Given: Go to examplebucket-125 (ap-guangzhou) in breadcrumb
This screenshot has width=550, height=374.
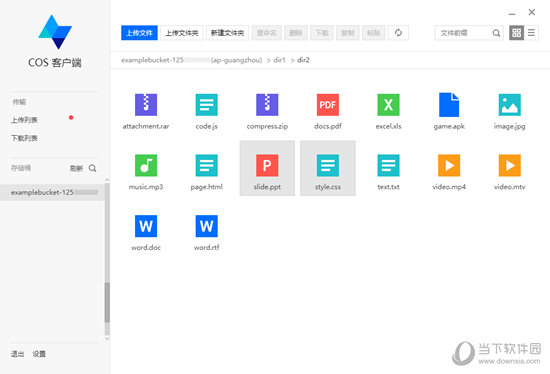Looking at the screenshot, I should [x=192, y=60].
